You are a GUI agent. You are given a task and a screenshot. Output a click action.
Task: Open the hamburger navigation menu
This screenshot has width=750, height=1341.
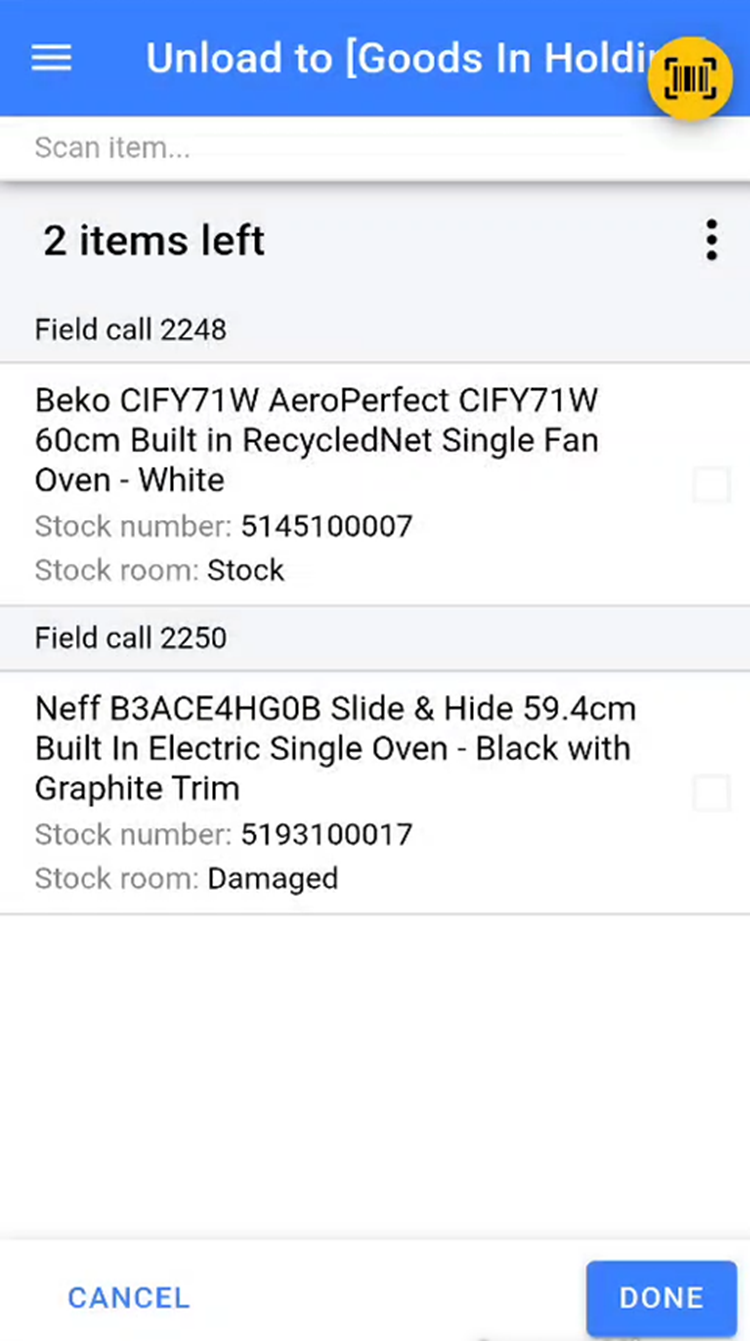pos(51,58)
